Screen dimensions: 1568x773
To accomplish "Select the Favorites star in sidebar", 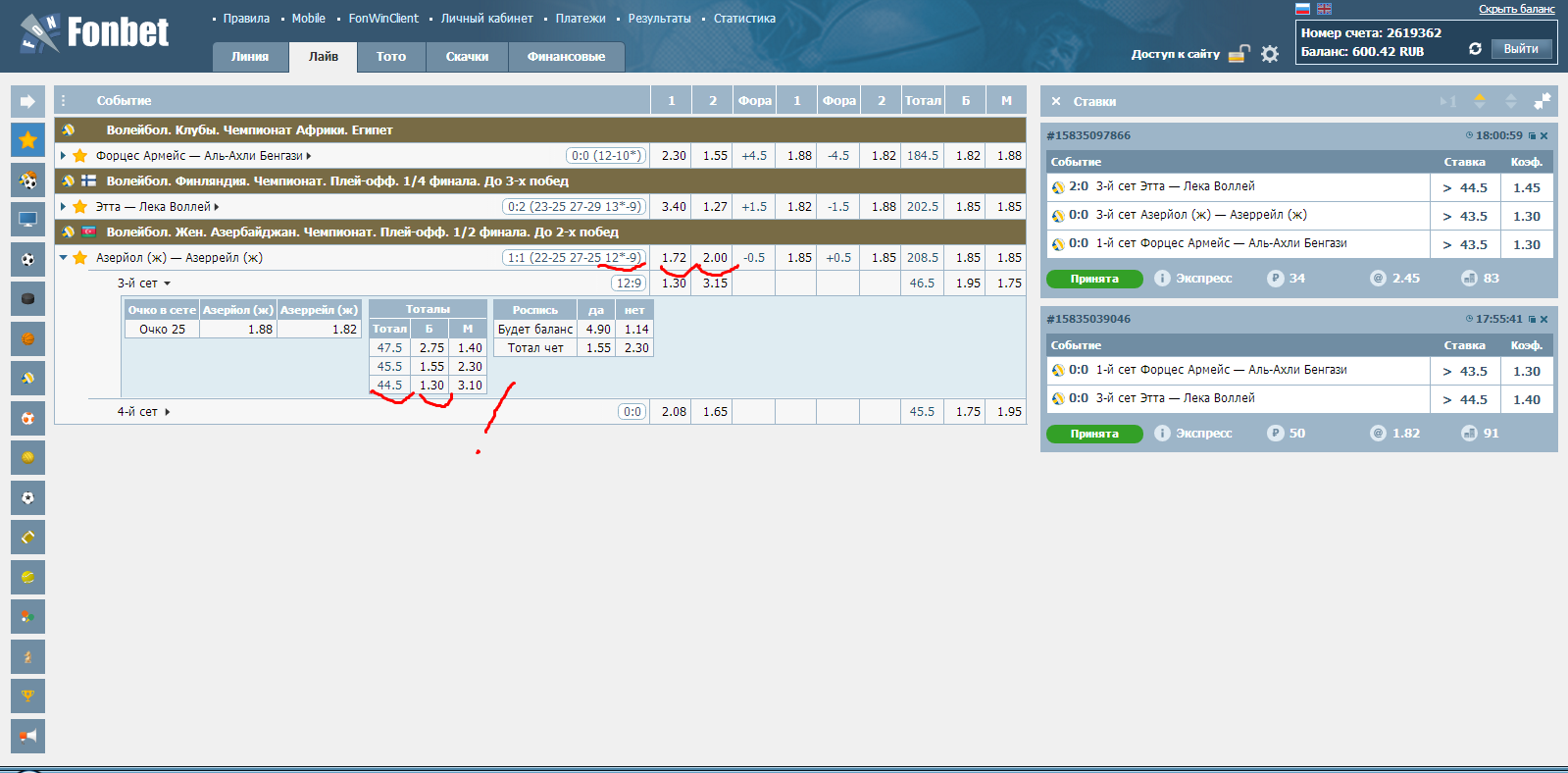I will 27,140.
